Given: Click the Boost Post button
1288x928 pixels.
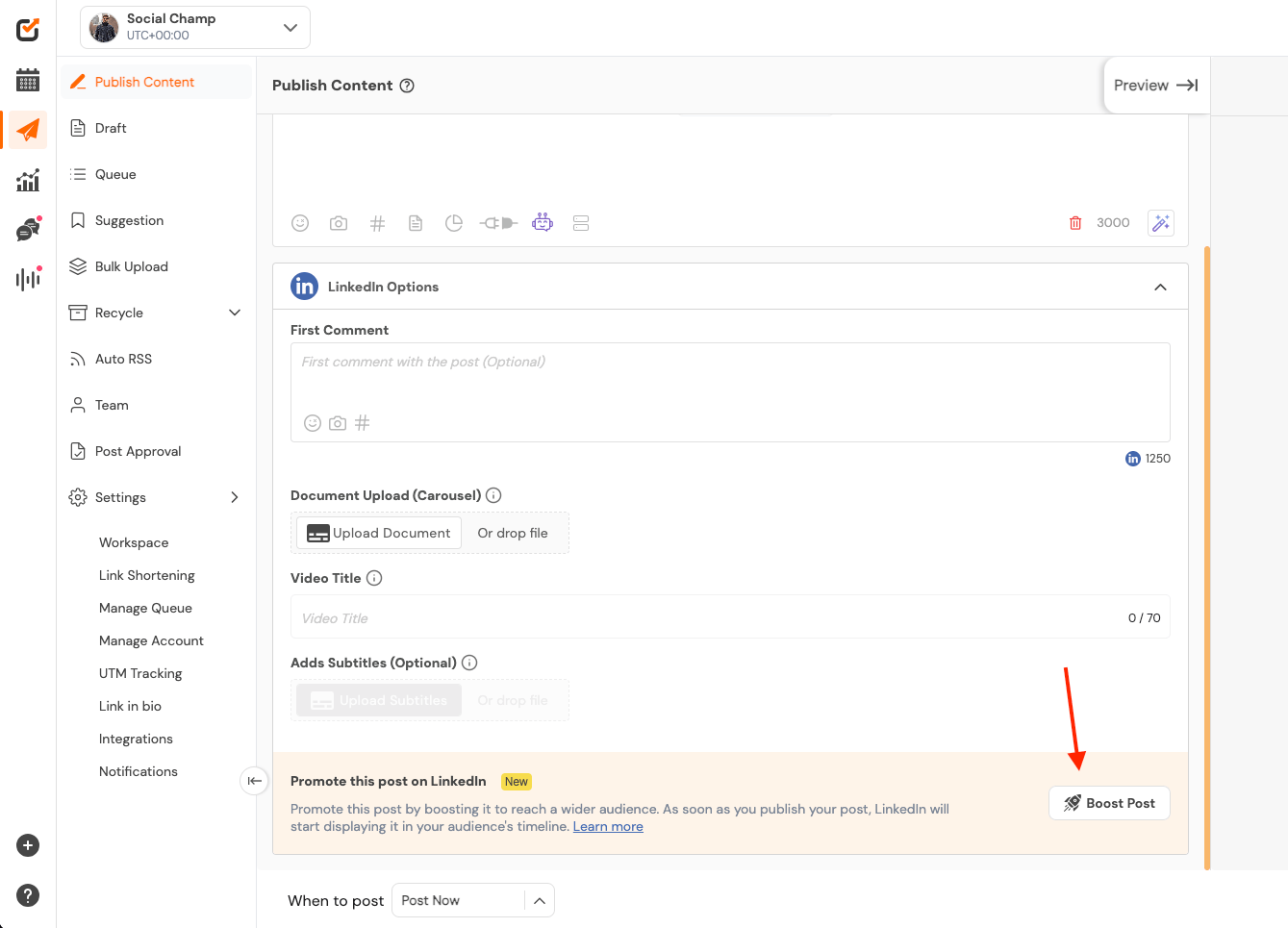Looking at the screenshot, I should (x=1109, y=803).
